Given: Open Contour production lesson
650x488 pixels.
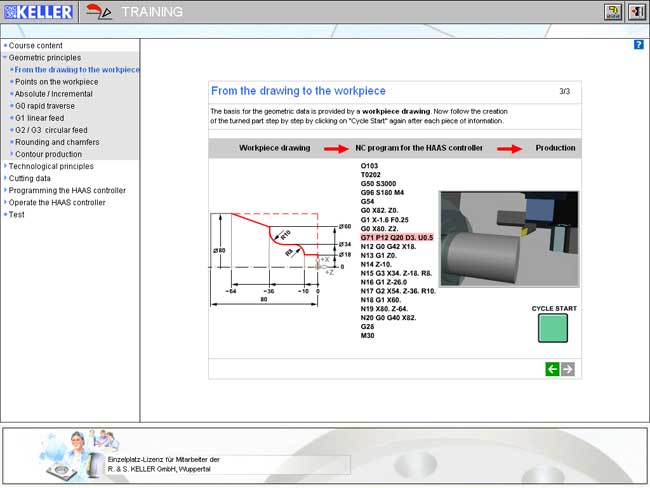Looking at the screenshot, I should point(48,154).
